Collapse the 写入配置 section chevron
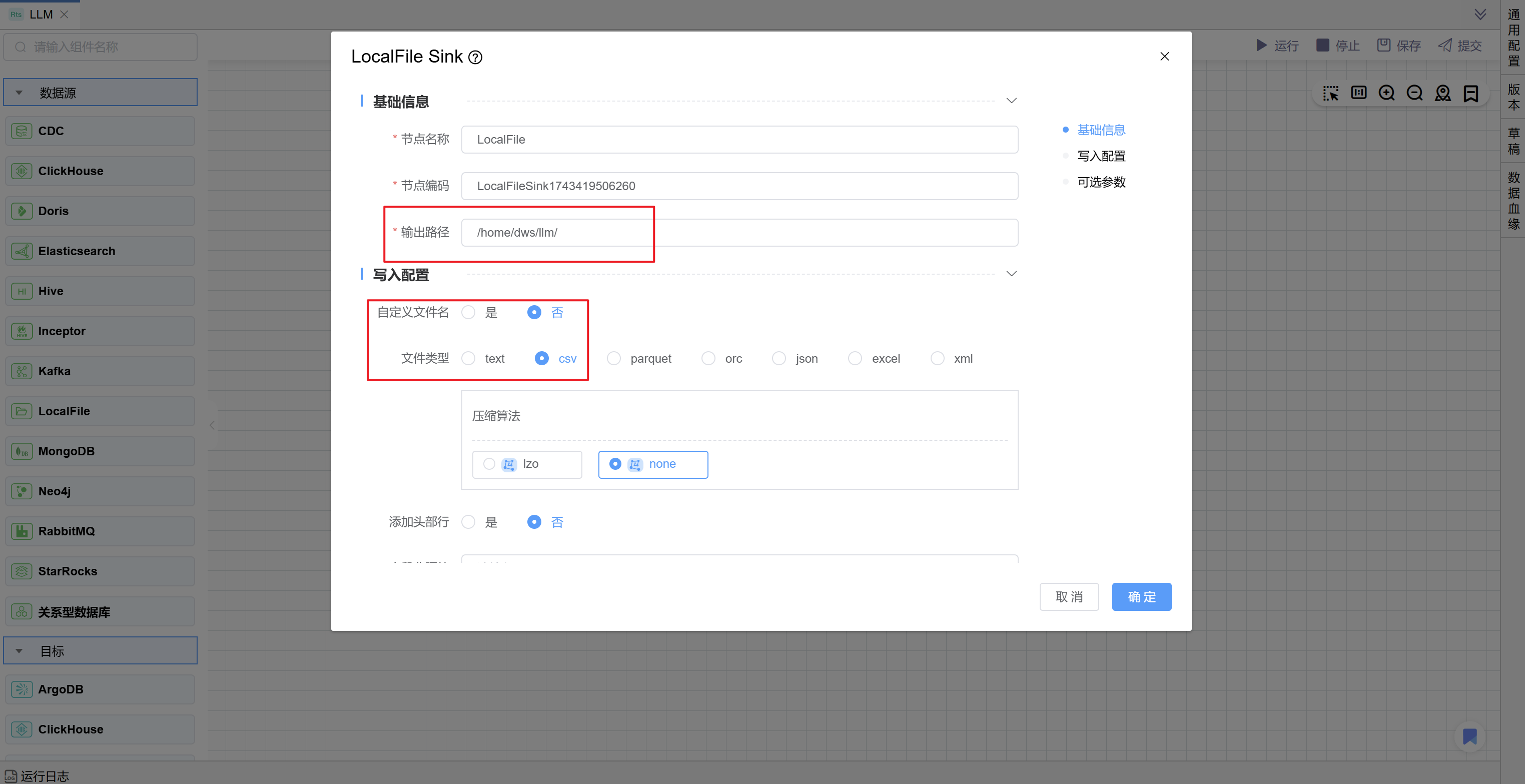Viewport: 1525px width, 784px height. (x=1011, y=274)
